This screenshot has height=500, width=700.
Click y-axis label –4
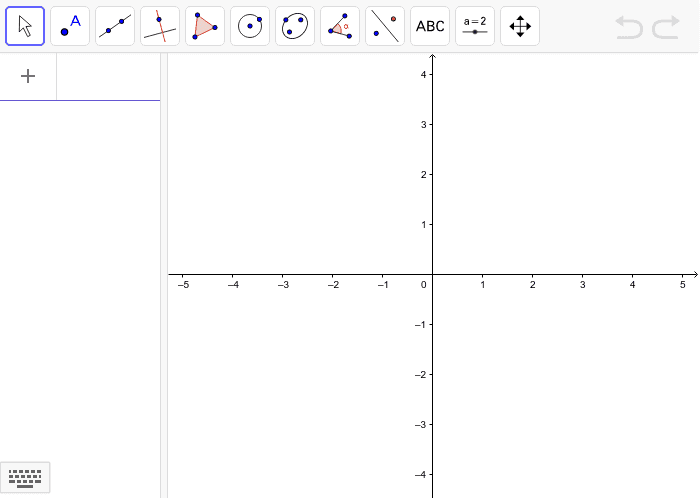click(x=421, y=475)
